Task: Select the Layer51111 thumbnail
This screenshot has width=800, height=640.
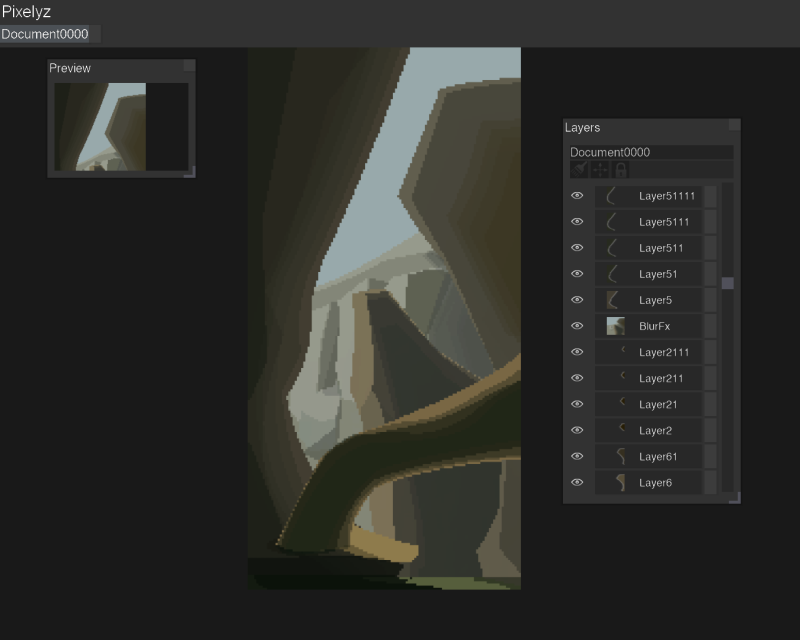Action: 615,196
